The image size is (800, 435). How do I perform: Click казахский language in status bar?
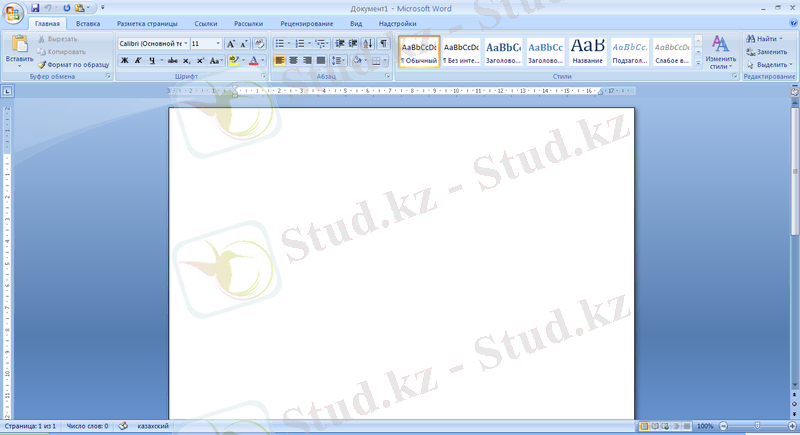coord(153,426)
